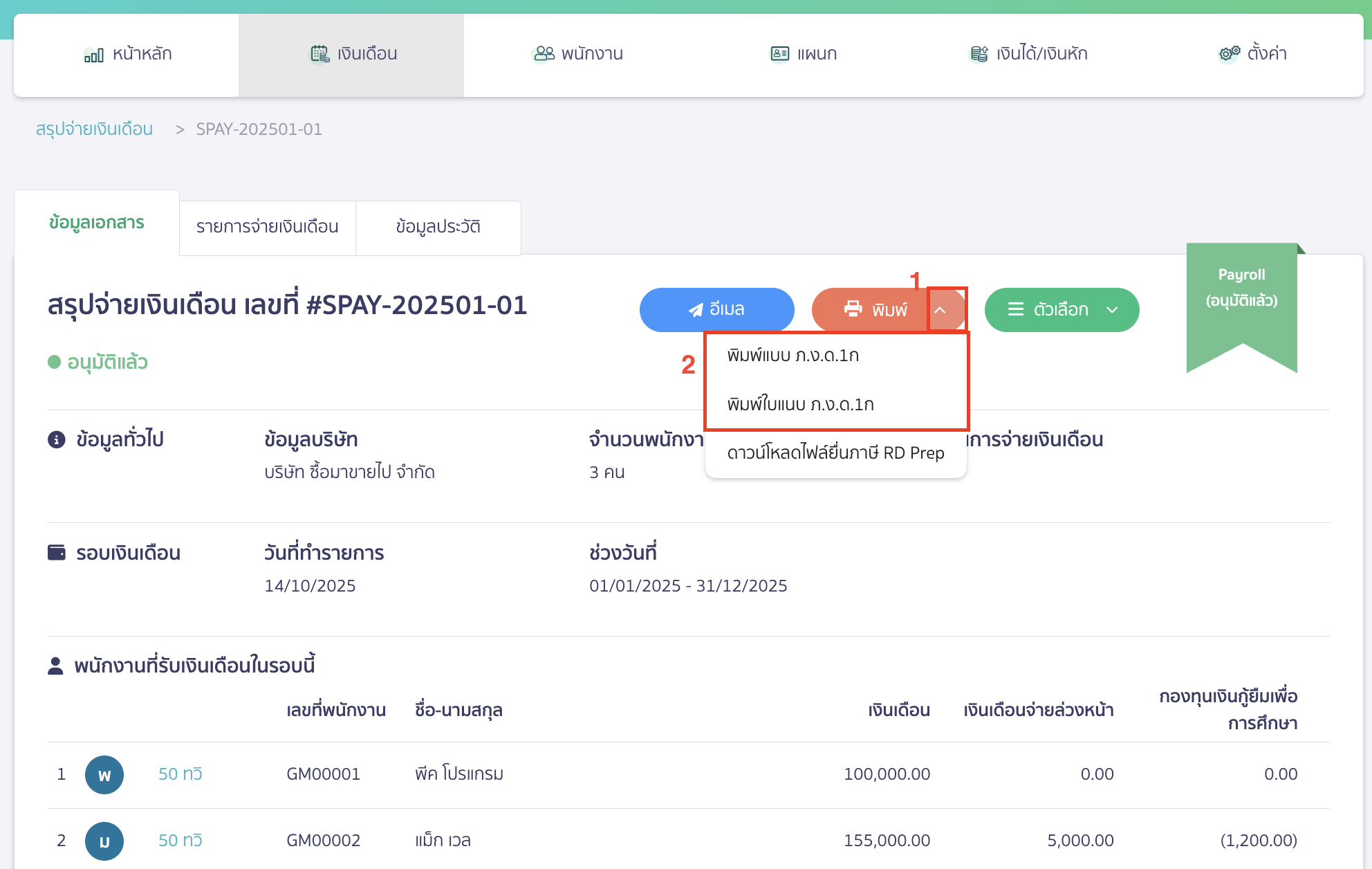The height and width of the screenshot is (869, 1372).
Task: Click the printer icon inside the พิมพ์ button
Action: coord(853,309)
